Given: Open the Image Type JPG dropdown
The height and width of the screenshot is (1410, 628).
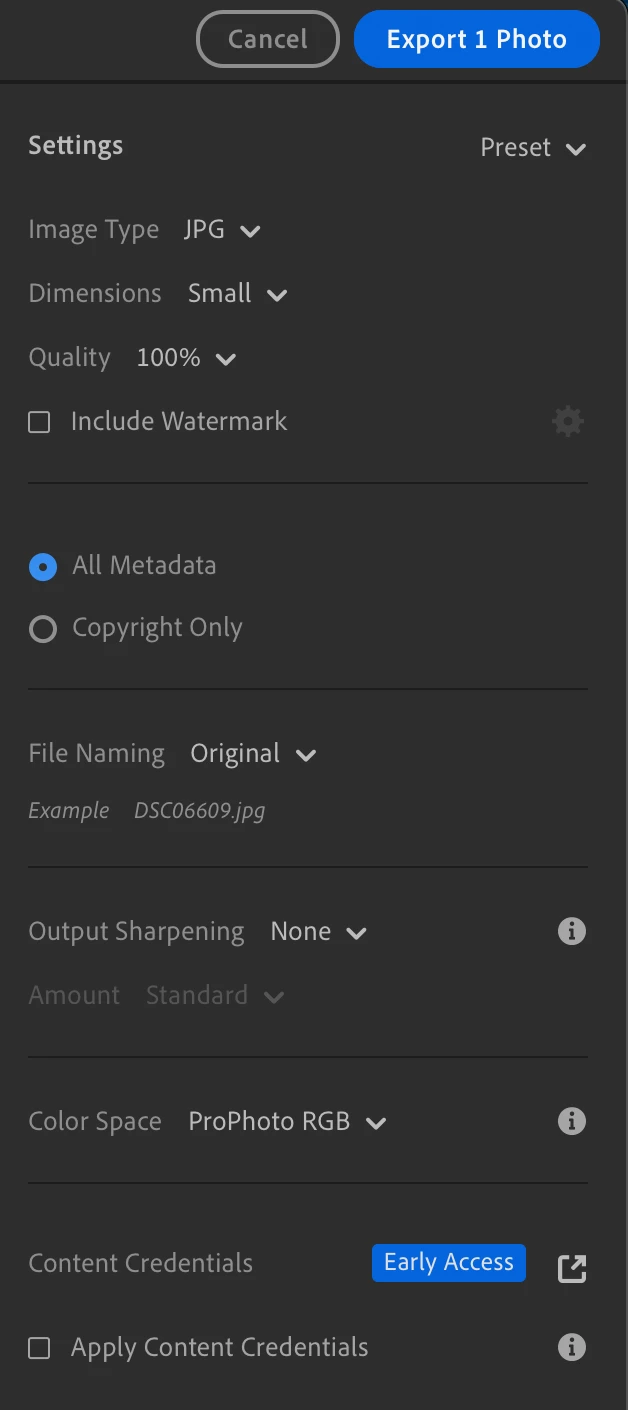Looking at the screenshot, I should coord(222,231).
